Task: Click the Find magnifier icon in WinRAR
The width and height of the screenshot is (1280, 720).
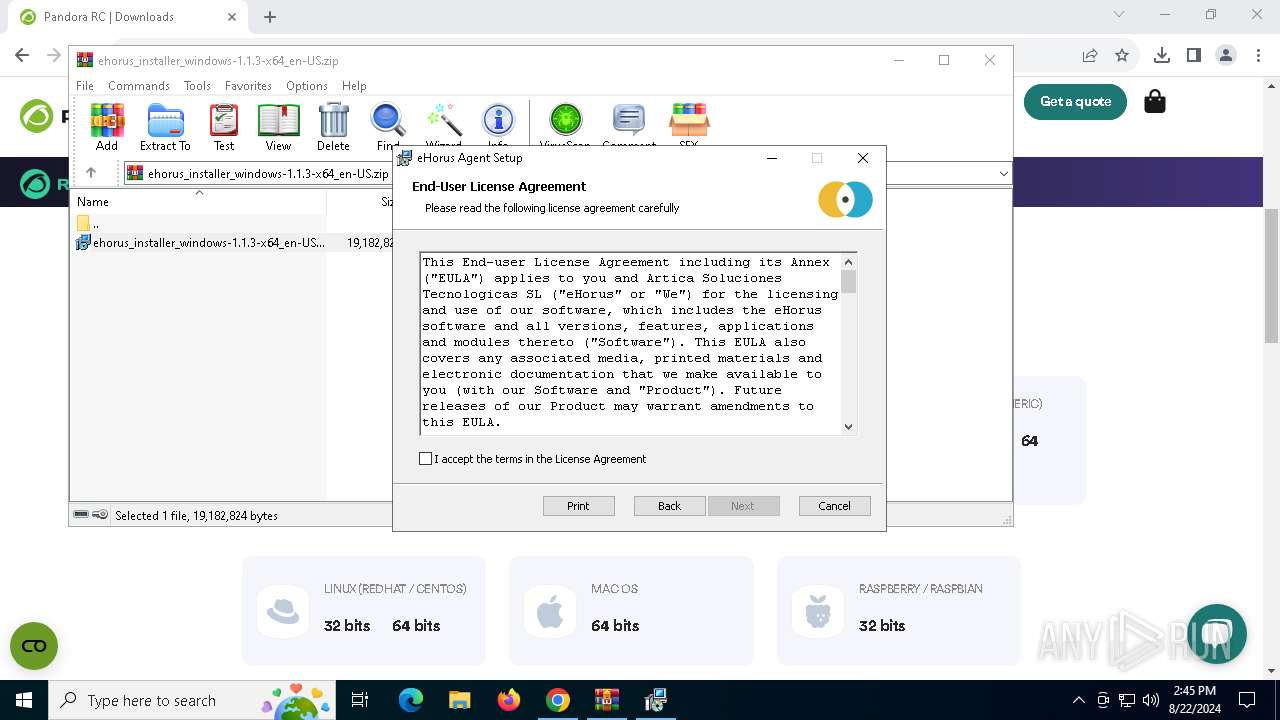Action: [388, 127]
